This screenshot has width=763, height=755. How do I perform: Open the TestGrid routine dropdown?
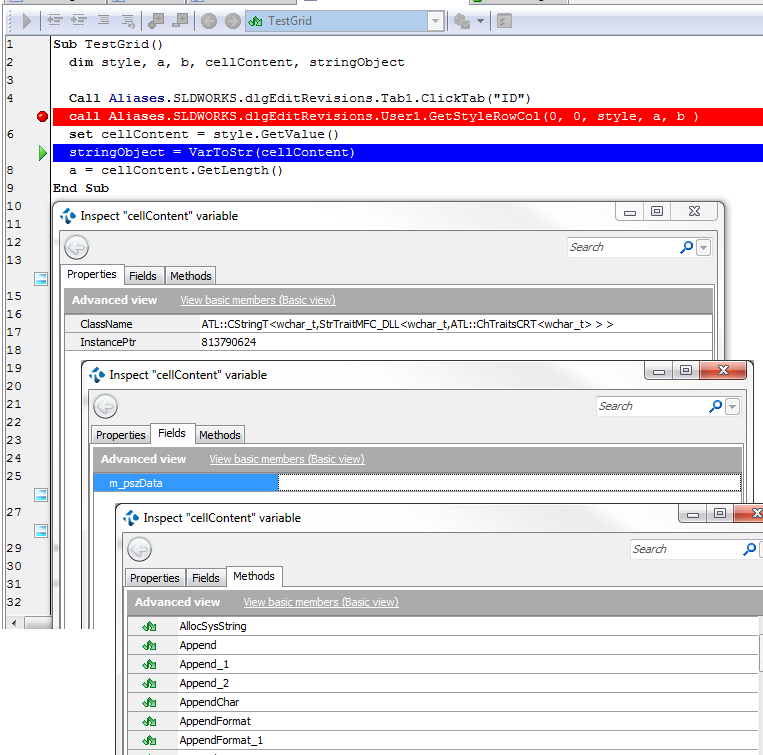435,20
